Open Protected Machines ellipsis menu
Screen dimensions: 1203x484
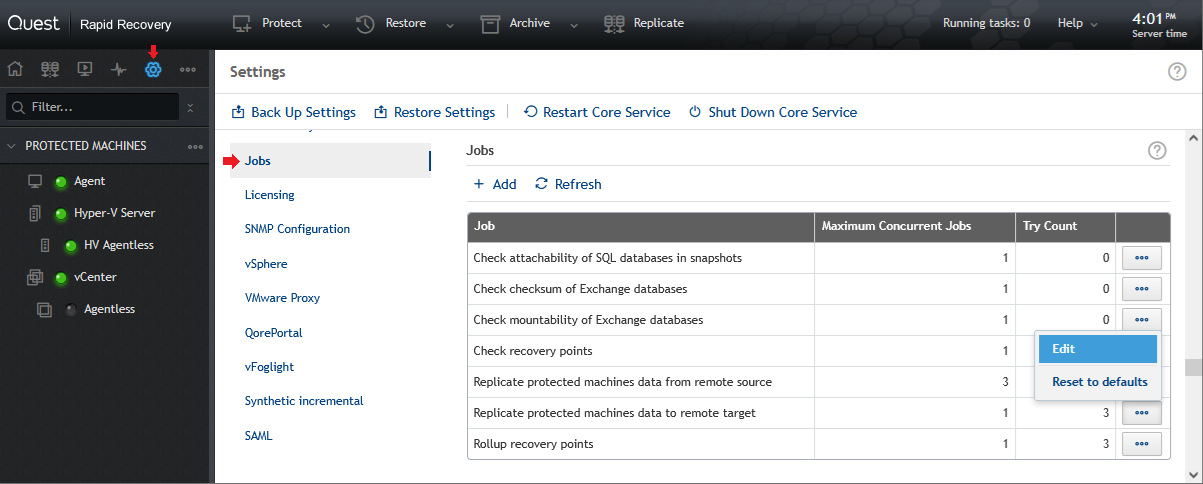196,147
